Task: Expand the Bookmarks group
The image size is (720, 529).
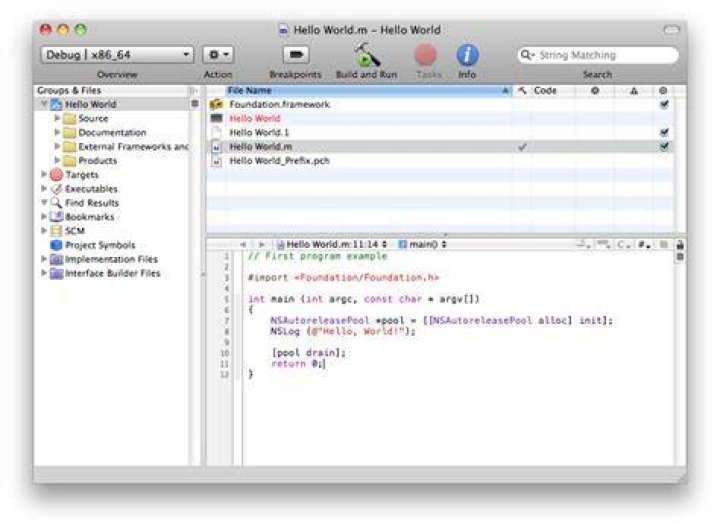Action: point(44,217)
